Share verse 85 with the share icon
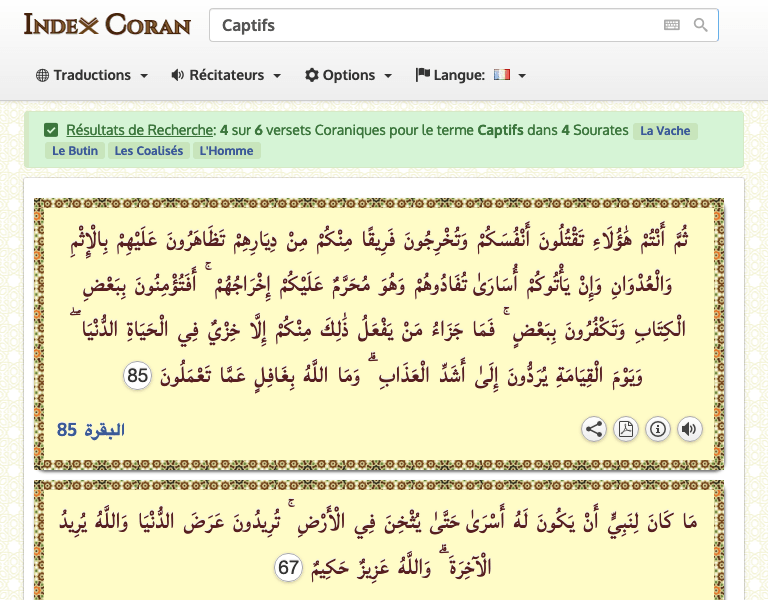The image size is (768, 600). pyautogui.click(x=594, y=430)
